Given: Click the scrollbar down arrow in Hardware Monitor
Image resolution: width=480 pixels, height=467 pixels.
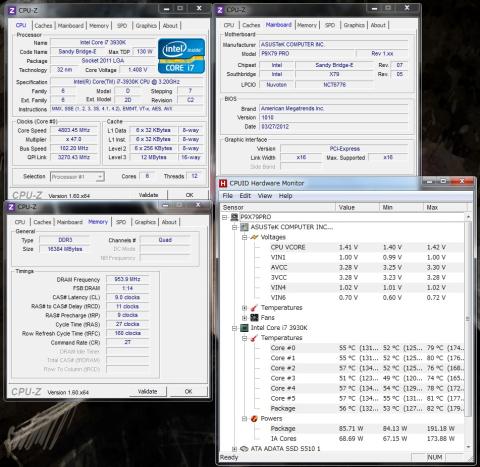Looking at the screenshot, I should click(468, 447).
